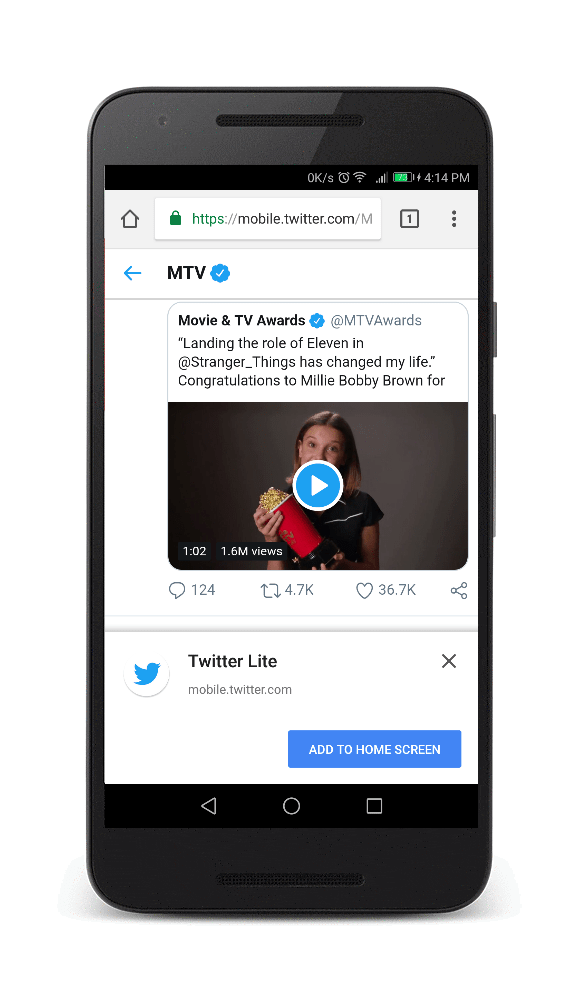Reply to tweet via comment icon

tap(177, 590)
